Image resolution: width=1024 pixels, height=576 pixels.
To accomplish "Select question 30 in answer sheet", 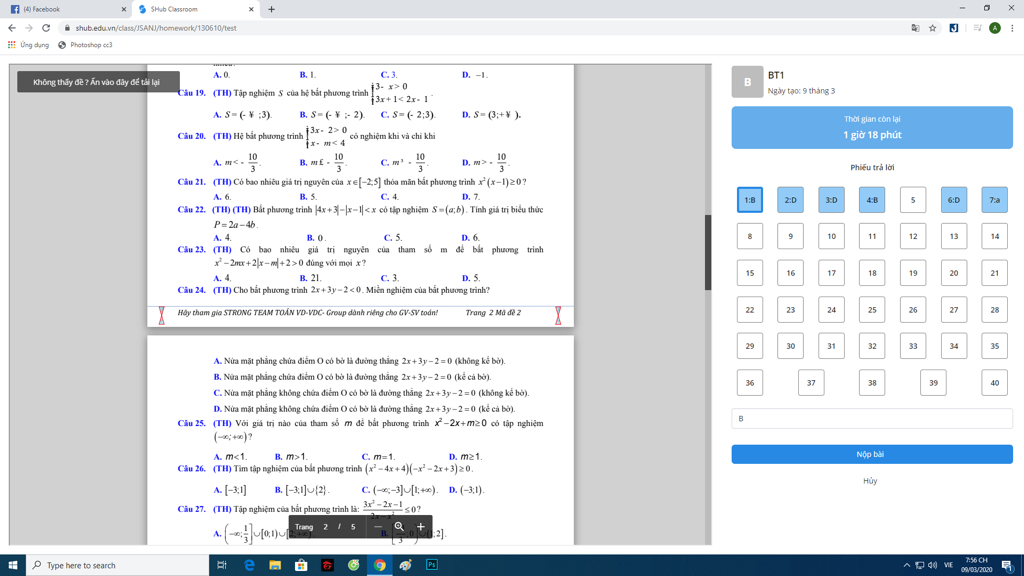I will click(x=790, y=346).
